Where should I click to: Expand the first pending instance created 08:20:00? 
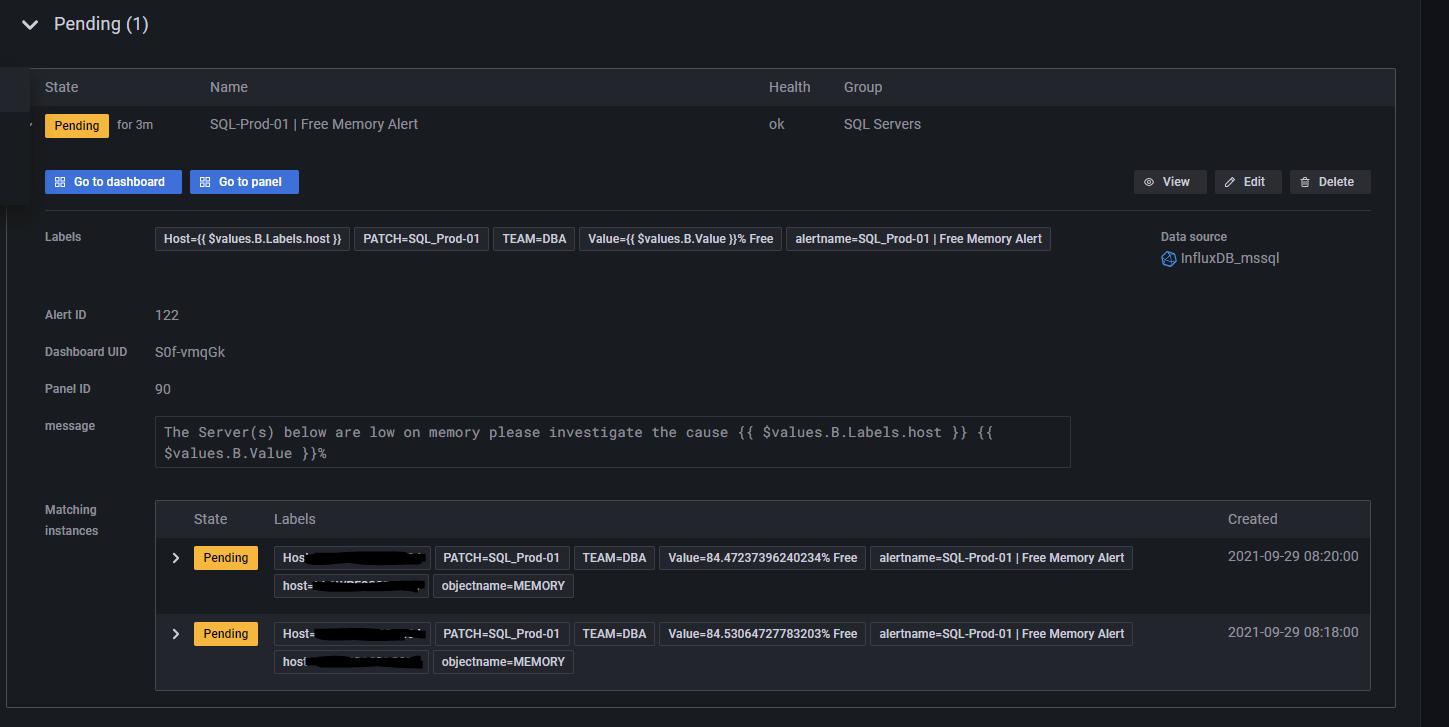pos(176,558)
